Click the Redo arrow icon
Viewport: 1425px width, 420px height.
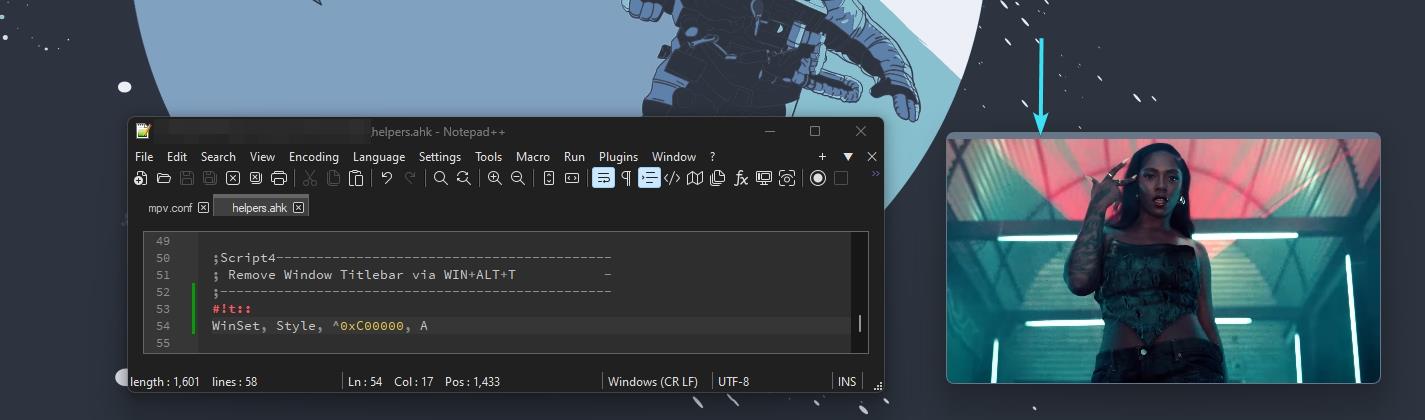(410, 178)
